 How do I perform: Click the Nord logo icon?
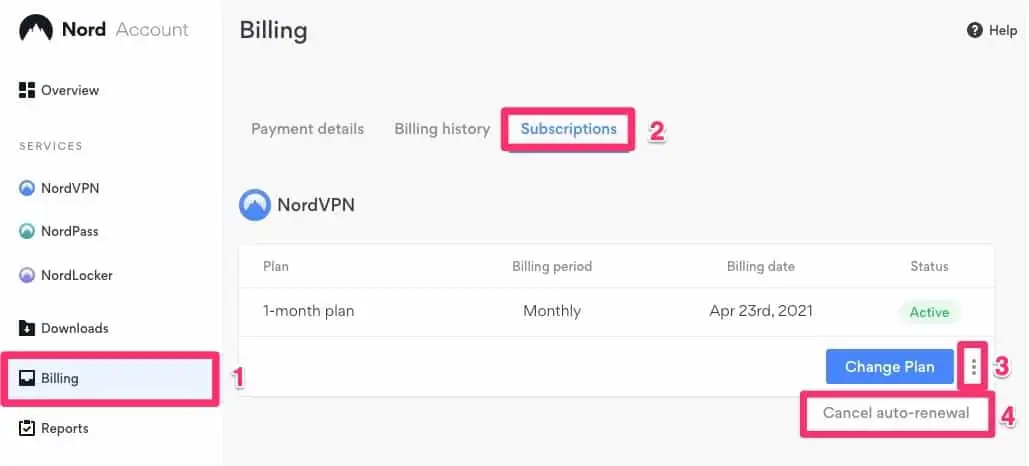point(36,29)
